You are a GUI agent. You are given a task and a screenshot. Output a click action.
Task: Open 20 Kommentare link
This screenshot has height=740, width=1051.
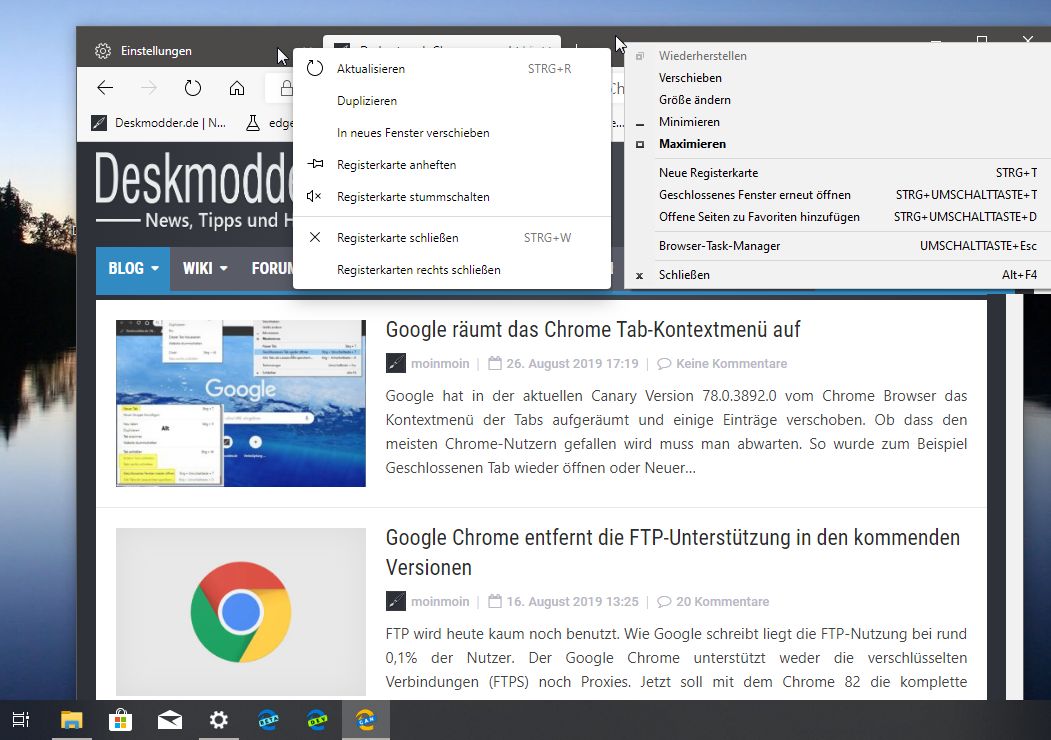[722, 602]
